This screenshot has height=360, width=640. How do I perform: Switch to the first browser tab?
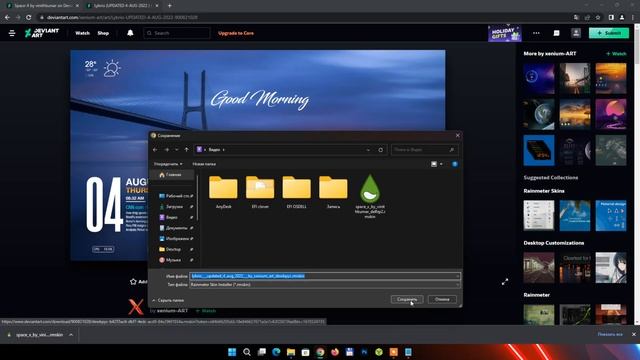pyautogui.click(x=41, y=6)
